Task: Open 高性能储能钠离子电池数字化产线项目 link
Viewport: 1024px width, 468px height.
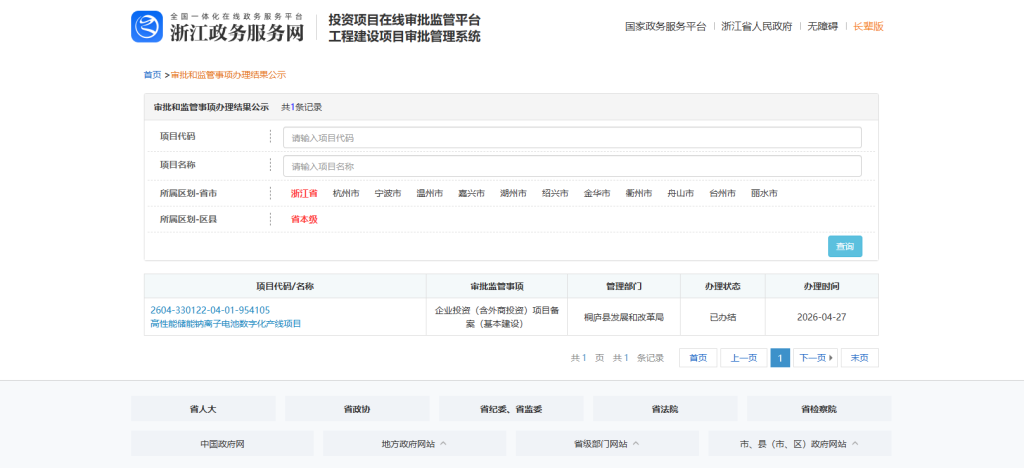Action: pyautogui.click(x=225, y=324)
